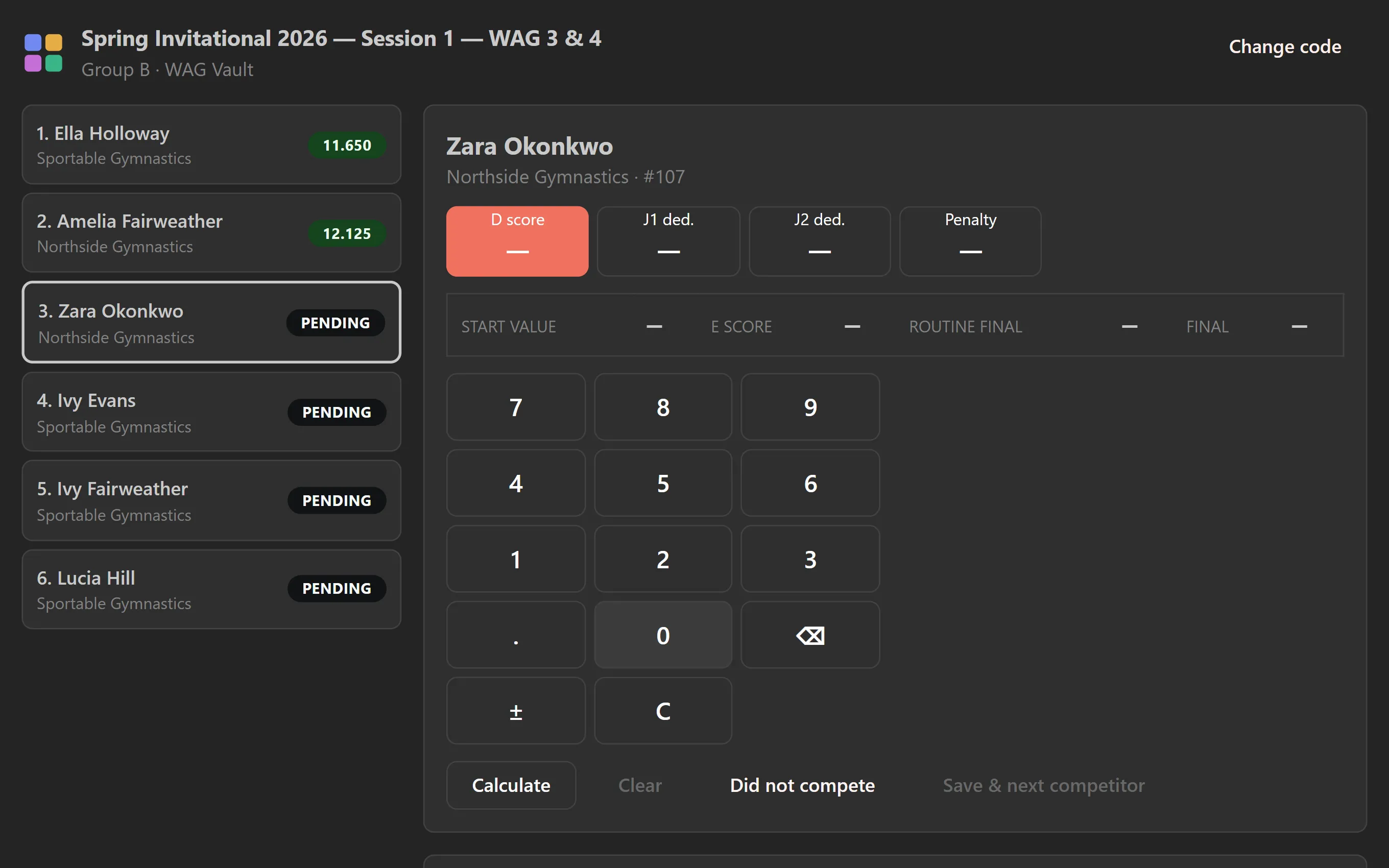Tap the plus-minus sign key
The image size is (1389, 868).
point(515,711)
